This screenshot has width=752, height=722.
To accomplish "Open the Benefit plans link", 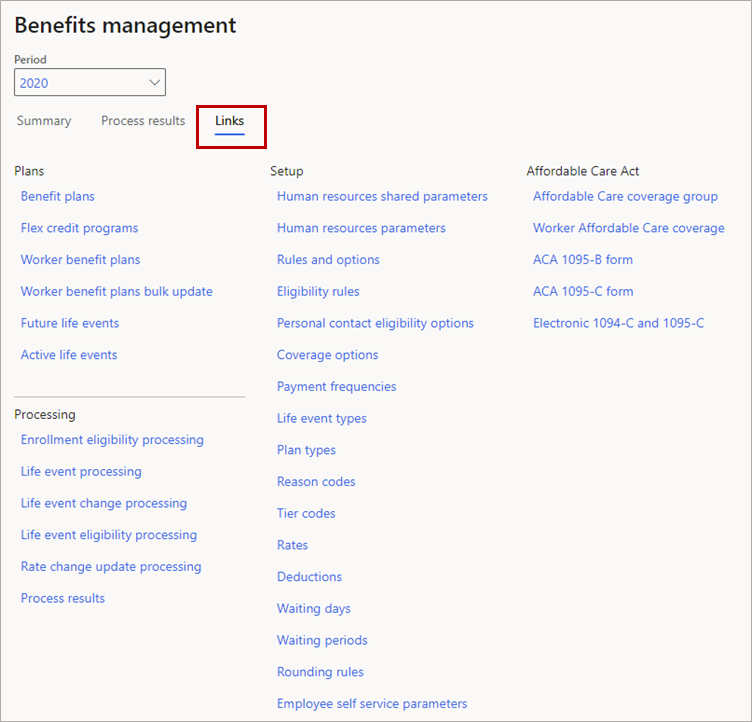I will (58, 197).
